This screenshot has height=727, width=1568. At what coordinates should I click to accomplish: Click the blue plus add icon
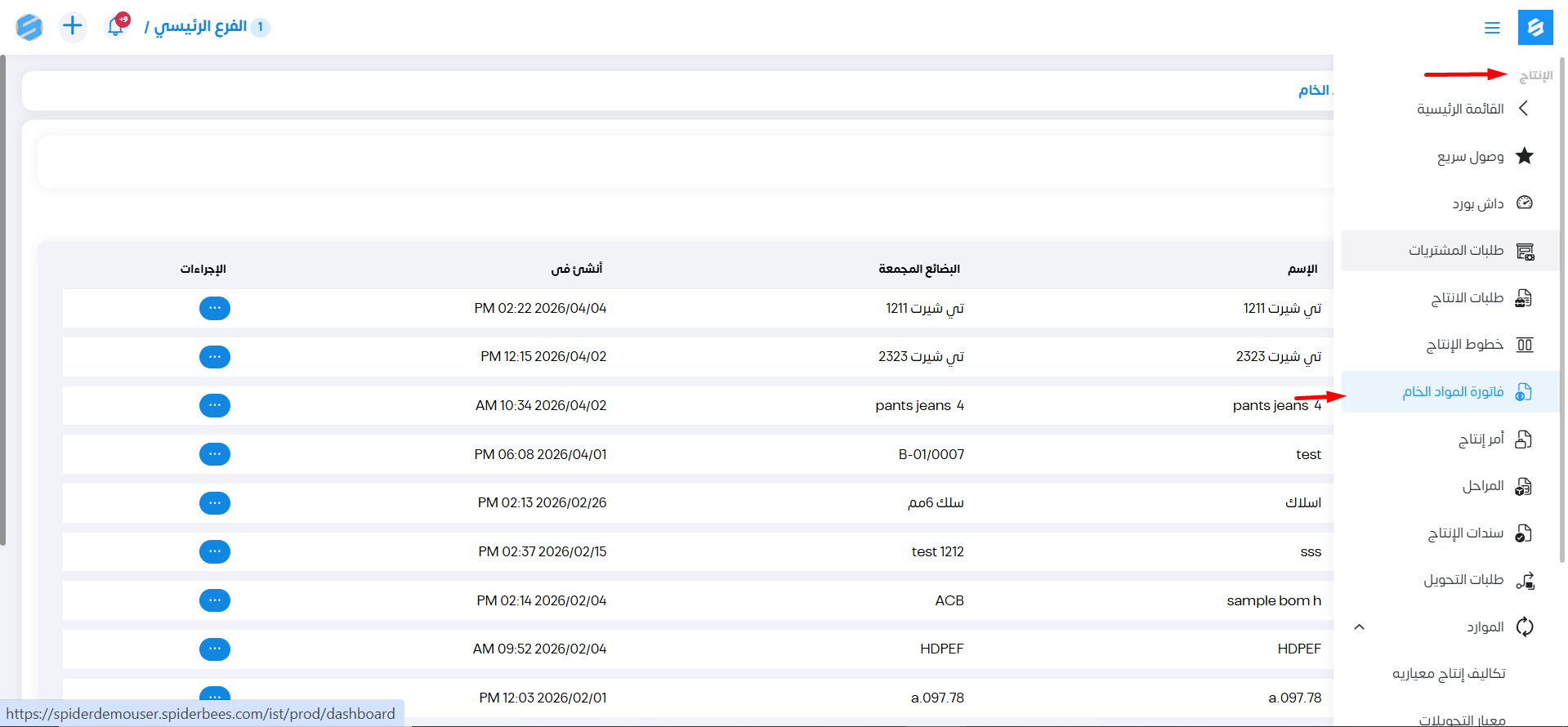pyautogui.click(x=73, y=26)
